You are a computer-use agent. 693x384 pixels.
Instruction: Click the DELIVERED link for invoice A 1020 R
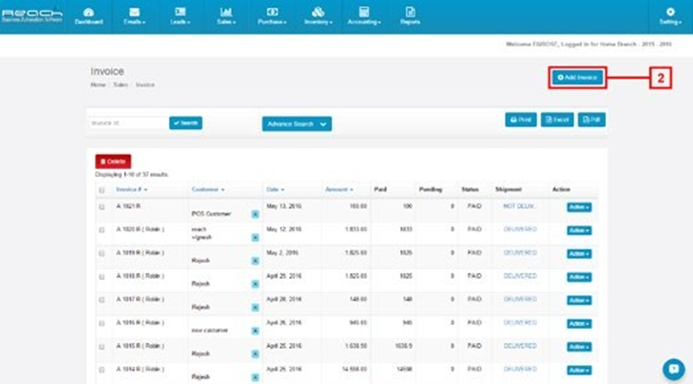coord(520,229)
